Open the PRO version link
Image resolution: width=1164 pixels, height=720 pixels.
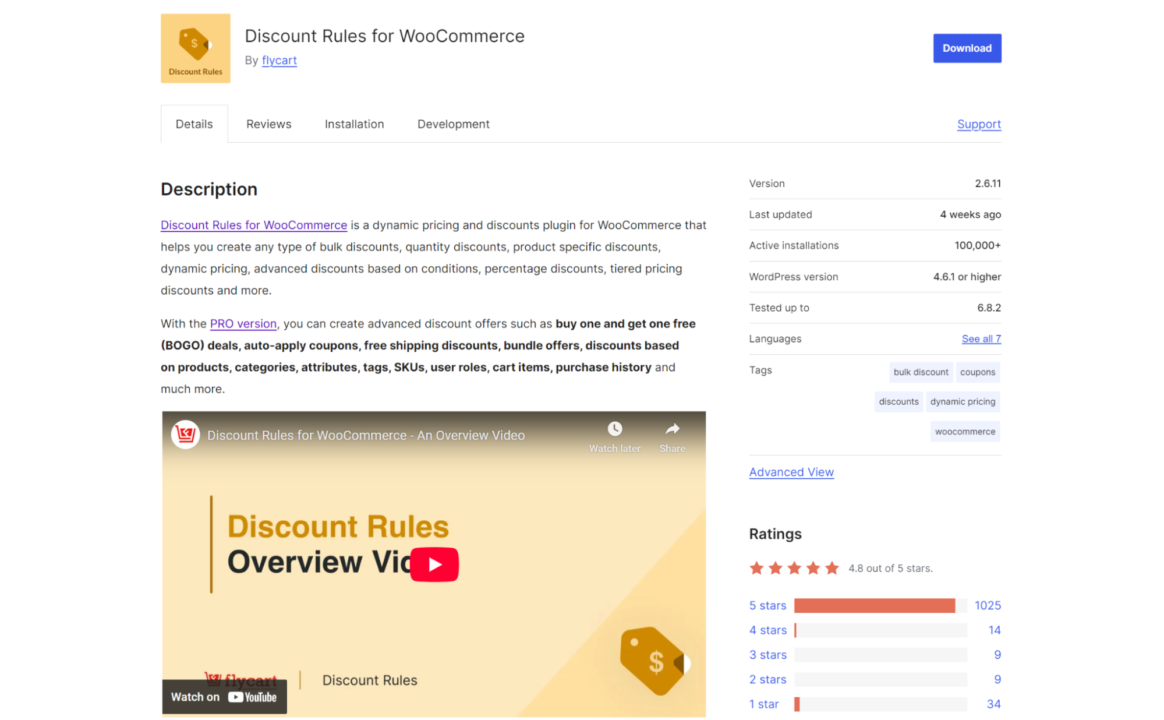pos(243,324)
